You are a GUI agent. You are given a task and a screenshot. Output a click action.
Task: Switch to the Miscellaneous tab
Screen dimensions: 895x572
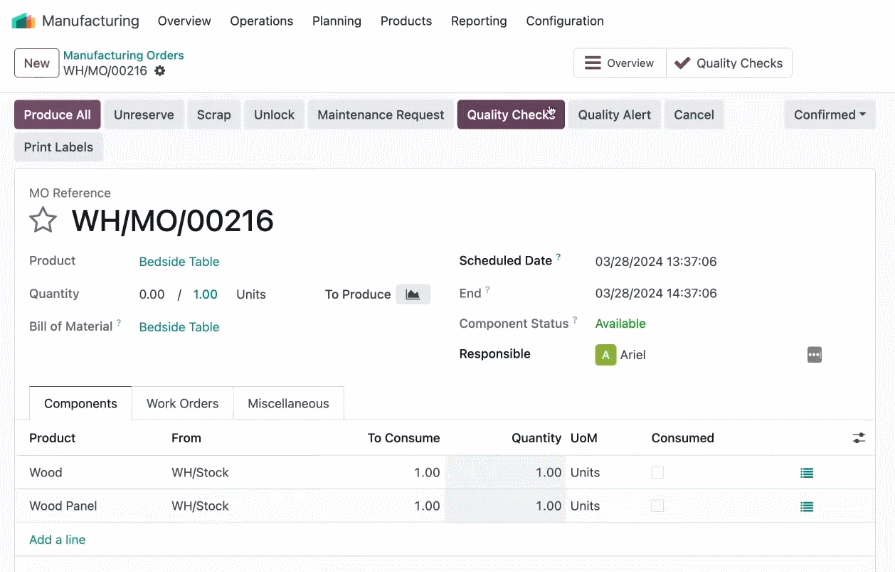(x=288, y=404)
